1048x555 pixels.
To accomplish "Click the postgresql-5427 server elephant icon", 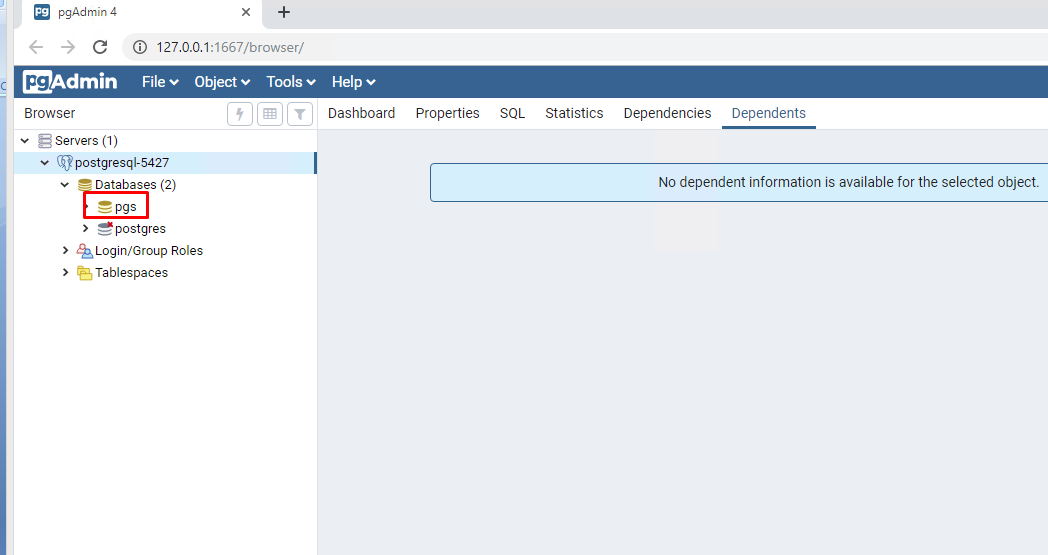I will tap(65, 163).
